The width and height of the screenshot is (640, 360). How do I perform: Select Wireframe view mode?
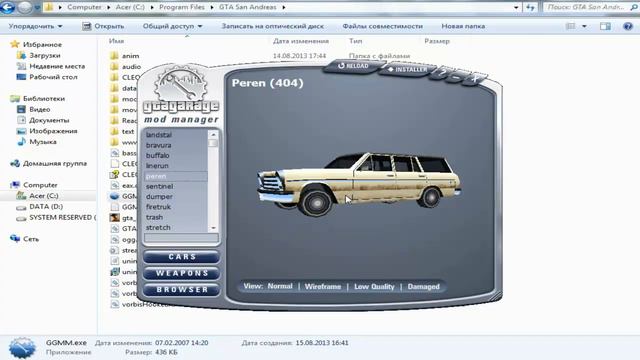pyautogui.click(x=323, y=287)
